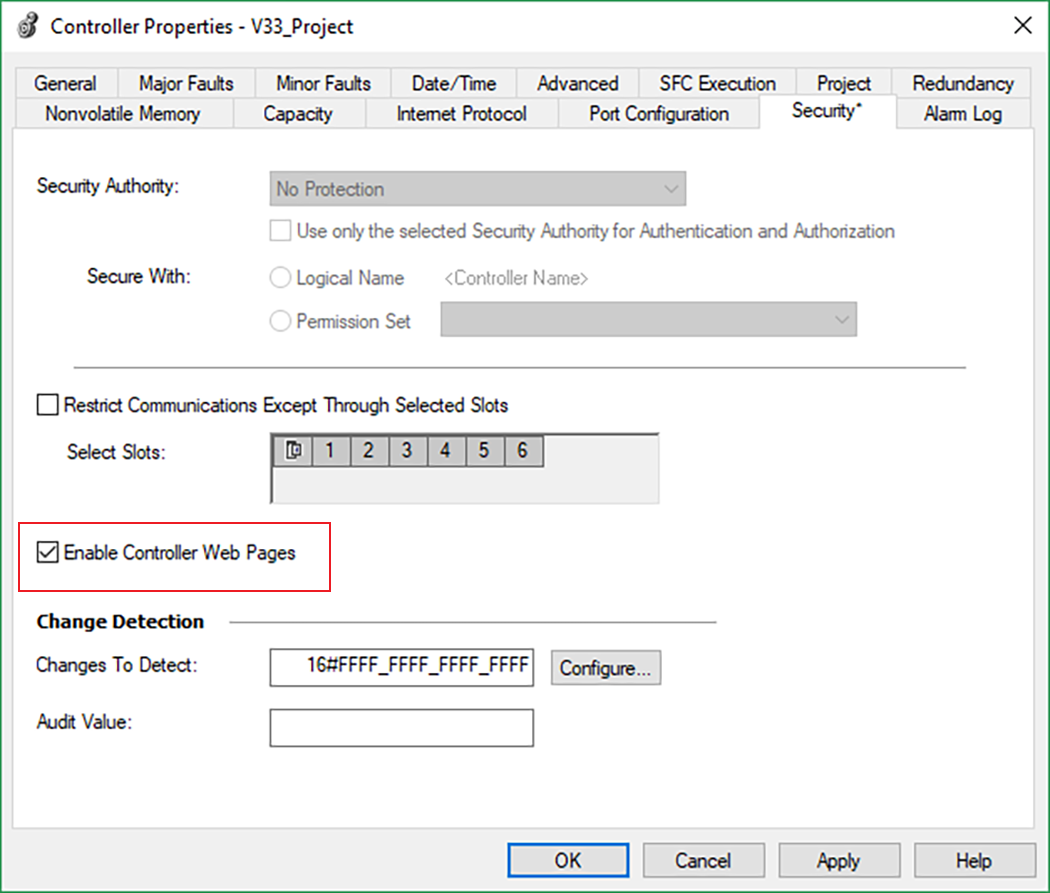
Task: Confirm settings with the OK button
Action: pos(567,860)
